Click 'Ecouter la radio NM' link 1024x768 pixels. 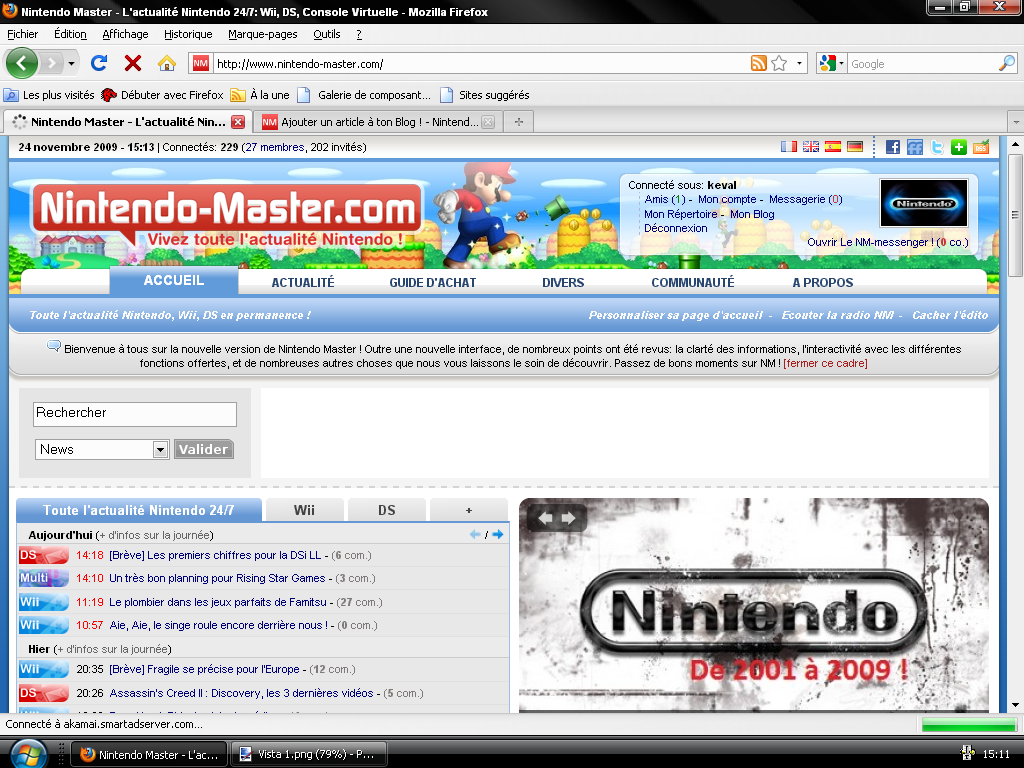coord(837,315)
